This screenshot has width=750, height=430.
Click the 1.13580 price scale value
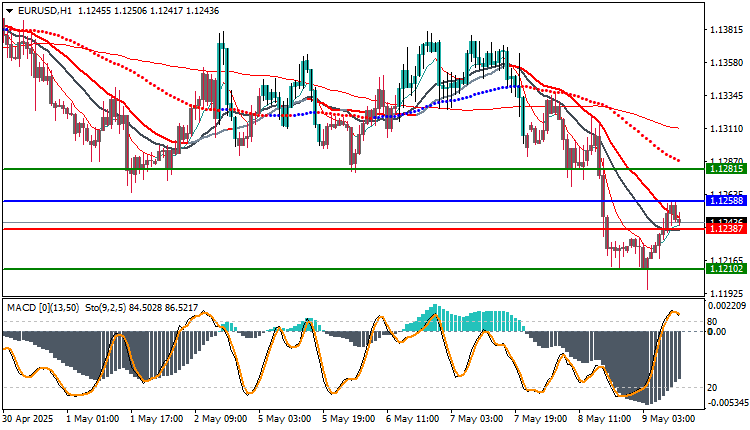click(727, 63)
